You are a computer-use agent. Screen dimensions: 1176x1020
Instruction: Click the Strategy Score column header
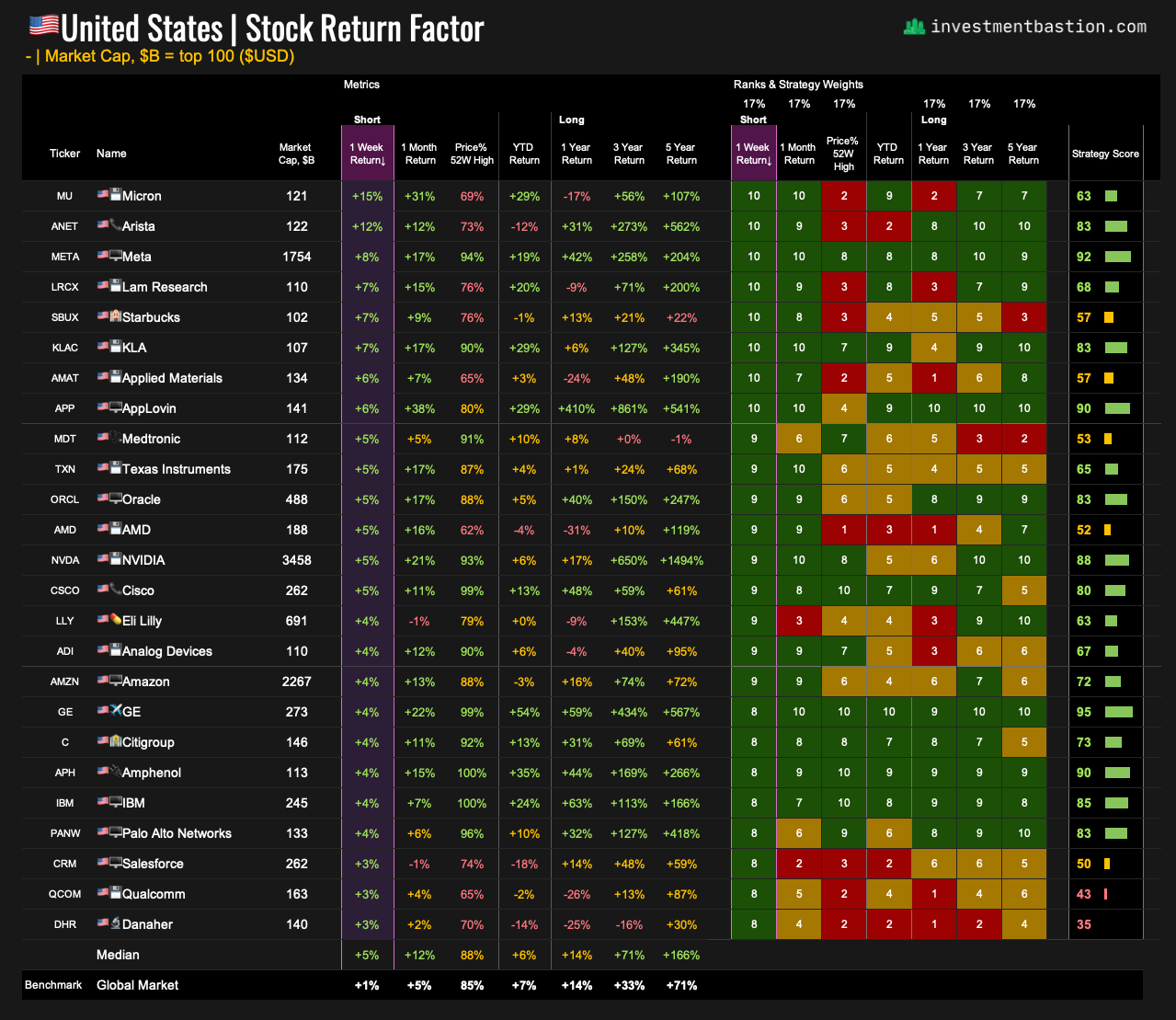(1105, 154)
